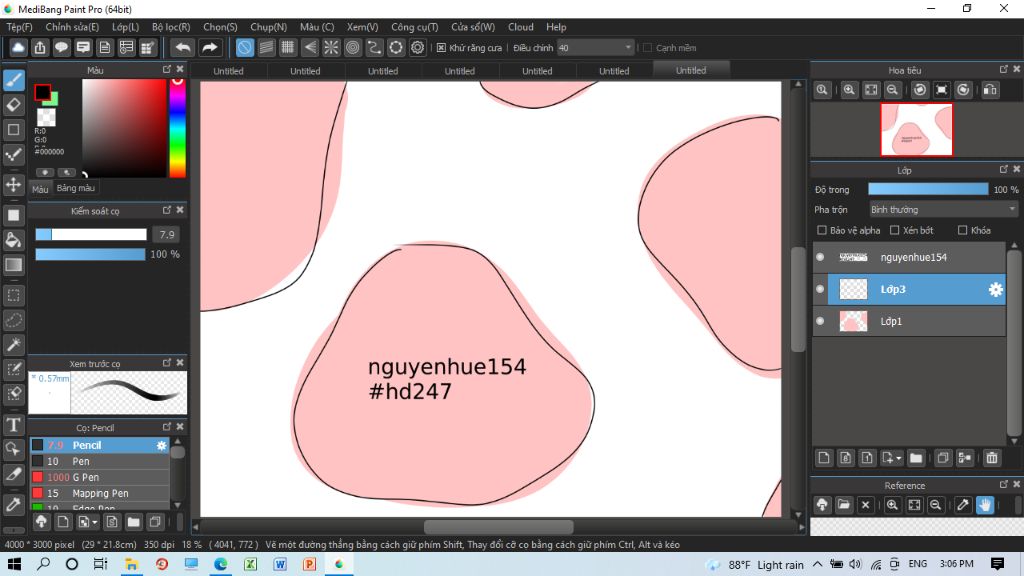
Task: Open the cloud save icon
Action: tap(18, 48)
